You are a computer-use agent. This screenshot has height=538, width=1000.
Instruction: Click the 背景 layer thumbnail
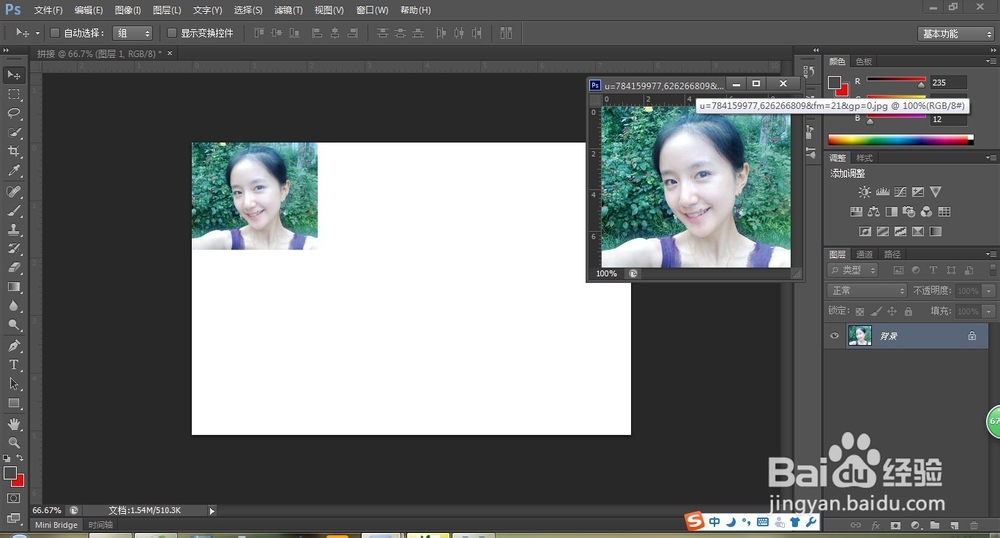(860, 336)
